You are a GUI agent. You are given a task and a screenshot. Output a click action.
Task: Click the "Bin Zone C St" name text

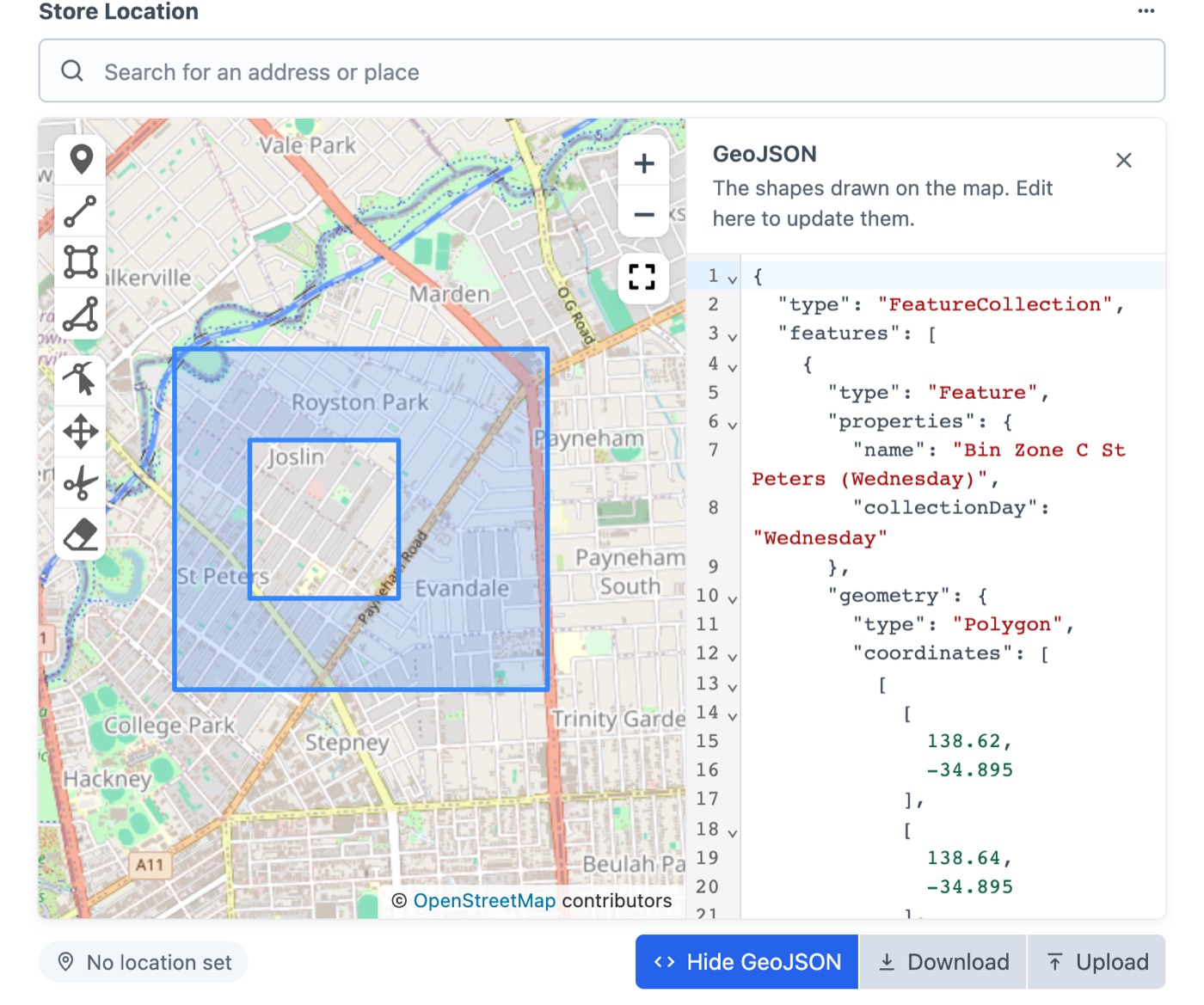click(x=1039, y=450)
